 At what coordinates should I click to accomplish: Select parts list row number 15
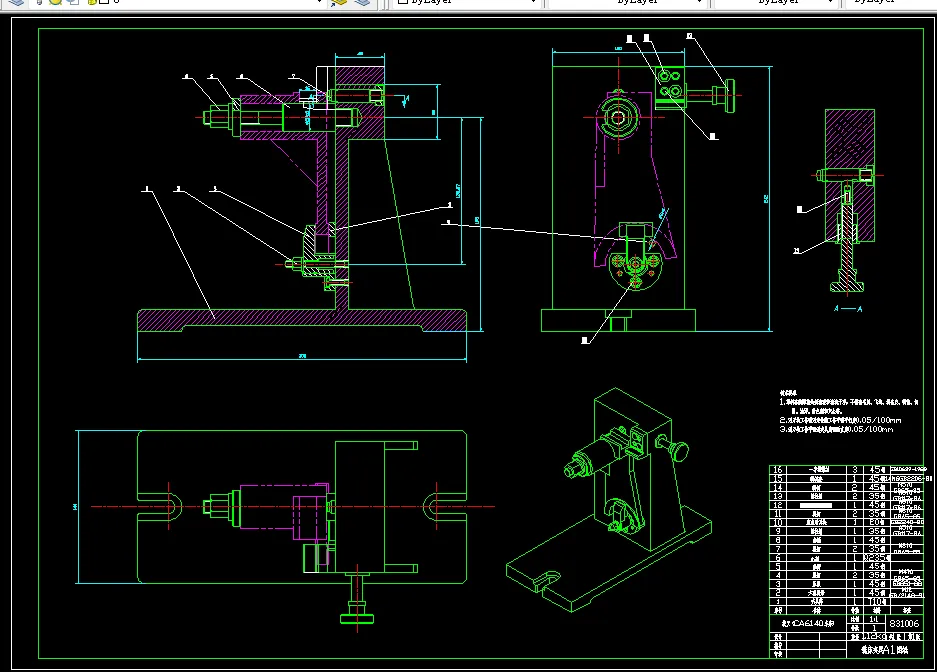click(777, 478)
